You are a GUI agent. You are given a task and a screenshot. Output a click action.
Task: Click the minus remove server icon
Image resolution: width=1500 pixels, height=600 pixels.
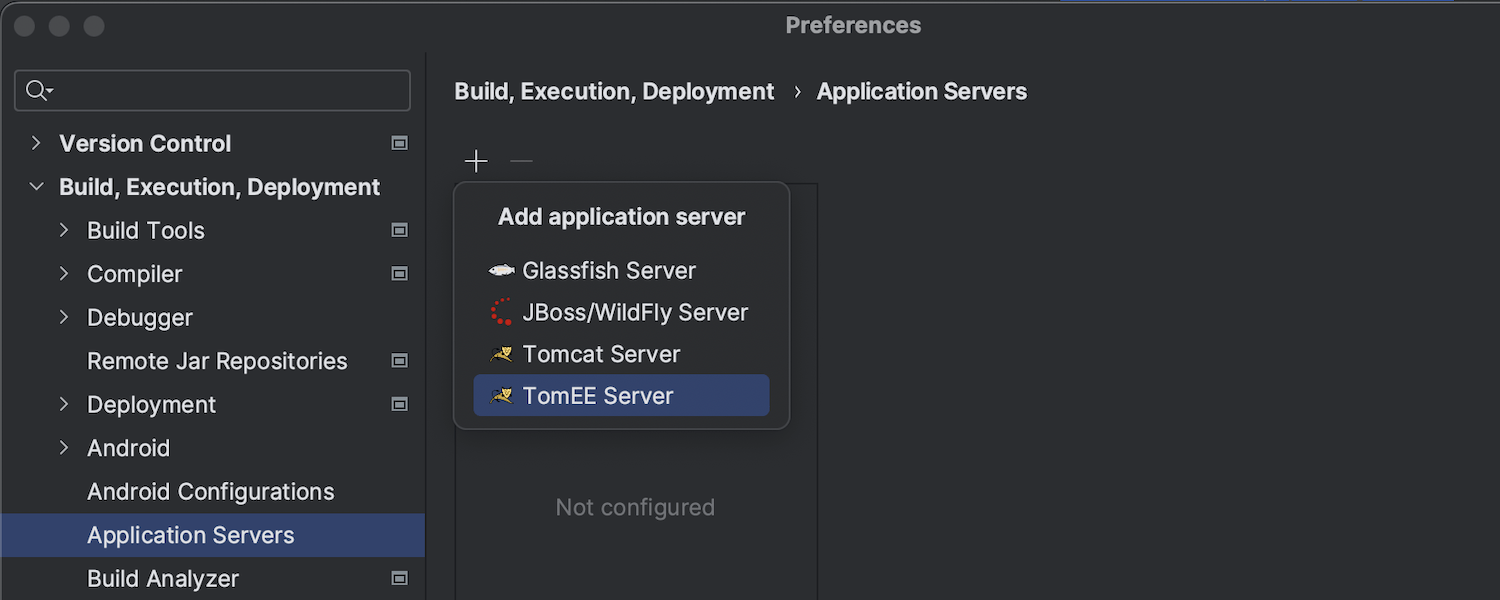521,161
